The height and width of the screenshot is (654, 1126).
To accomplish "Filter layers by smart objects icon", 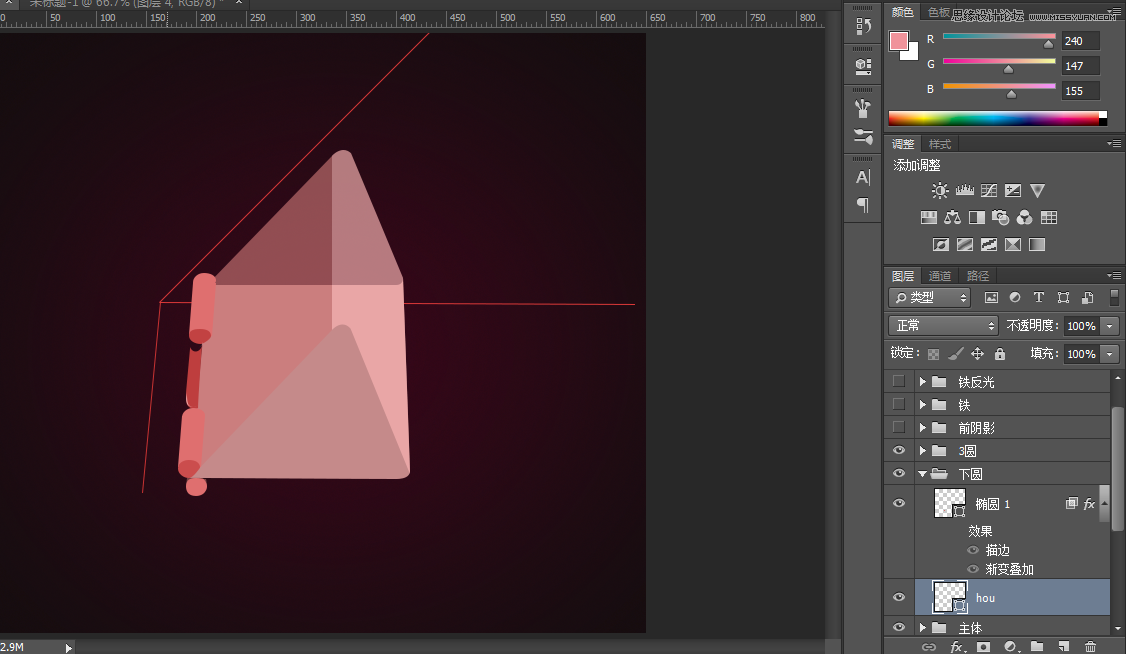I will click(1087, 297).
